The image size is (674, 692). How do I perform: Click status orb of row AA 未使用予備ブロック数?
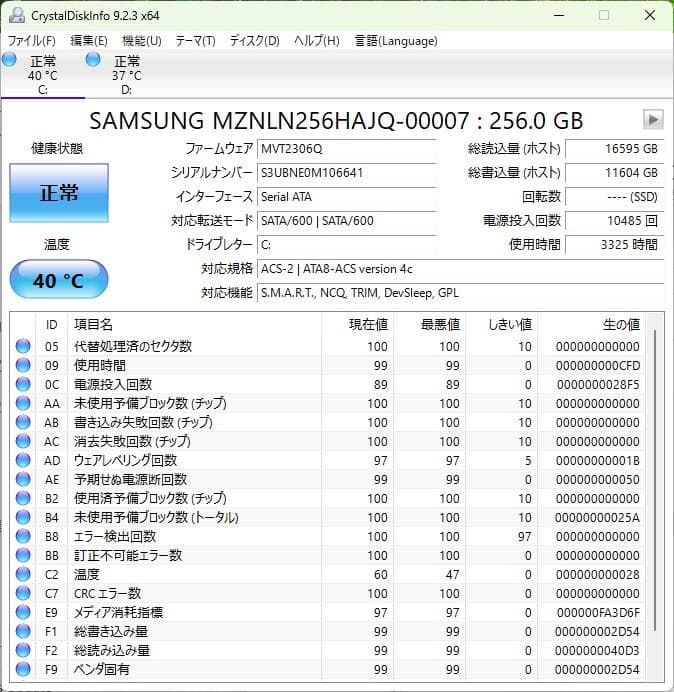coord(23,403)
